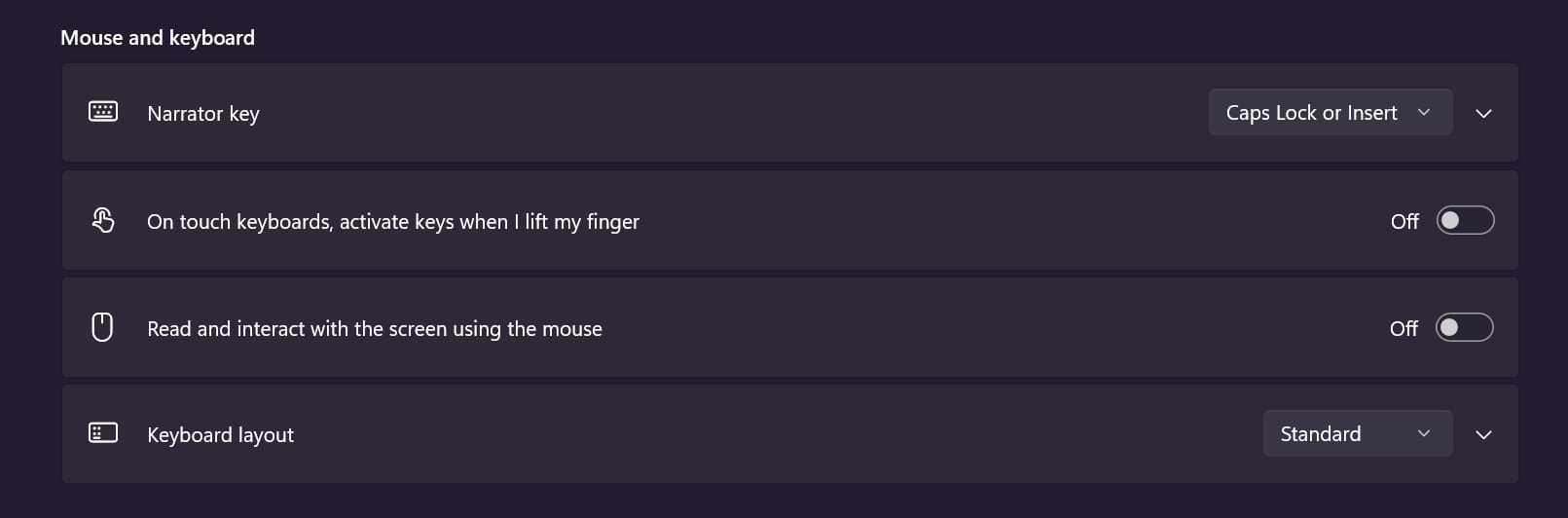Open the Standard keyboard layout dropdown
This screenshot has height=518, width=1568.
(x=1357, y=434)
